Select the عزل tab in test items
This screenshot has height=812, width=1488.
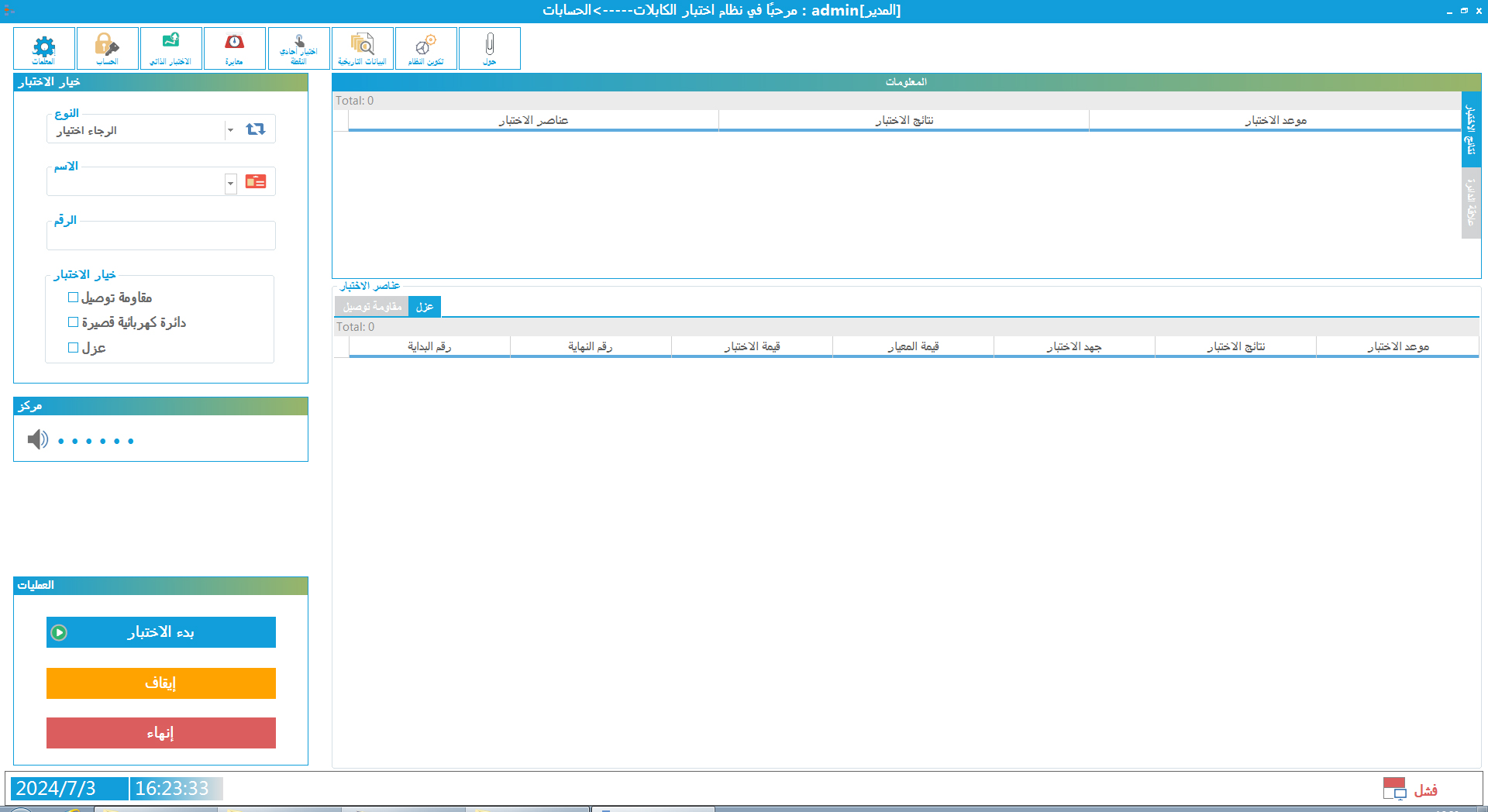(x=425, y=307)
